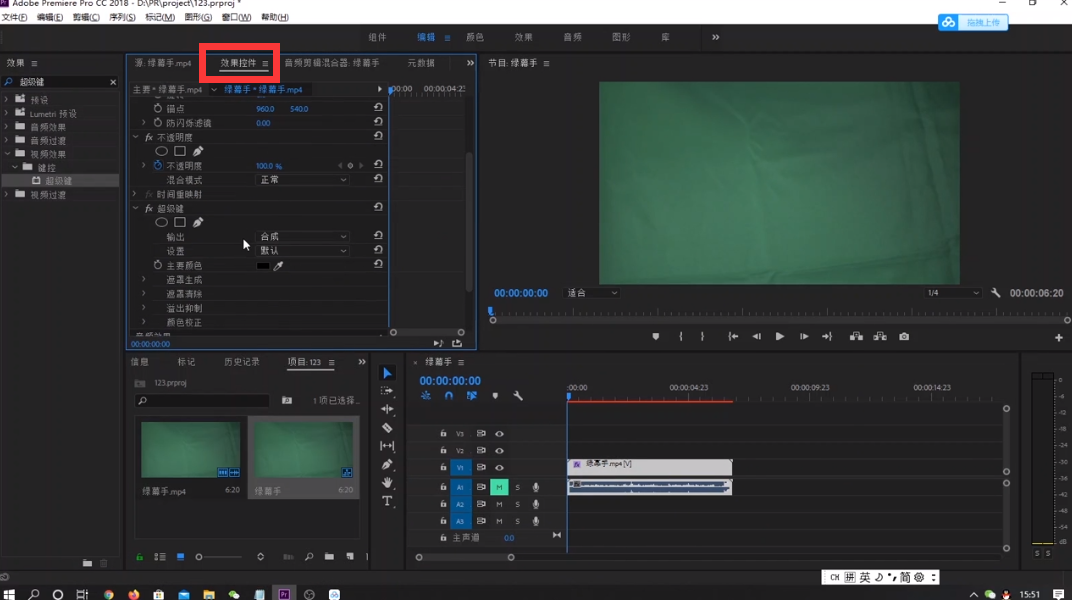Select the Track Select Forward tool
1072x600 pixels.
[387, 391]
